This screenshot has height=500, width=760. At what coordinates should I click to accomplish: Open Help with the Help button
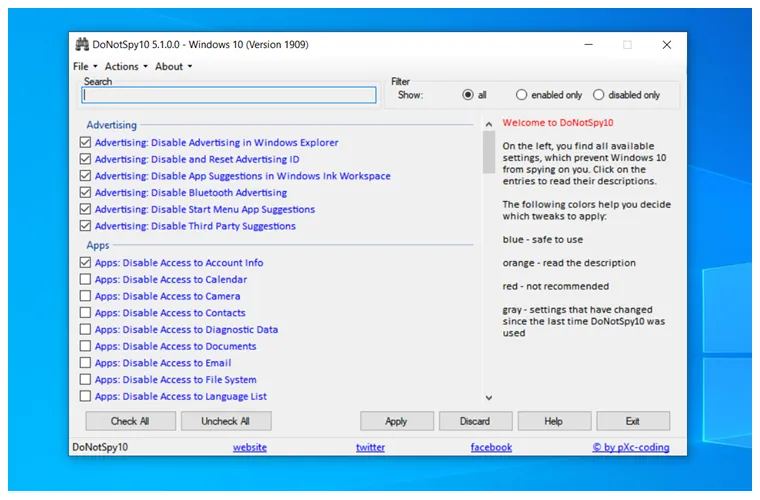pos(554,421)
